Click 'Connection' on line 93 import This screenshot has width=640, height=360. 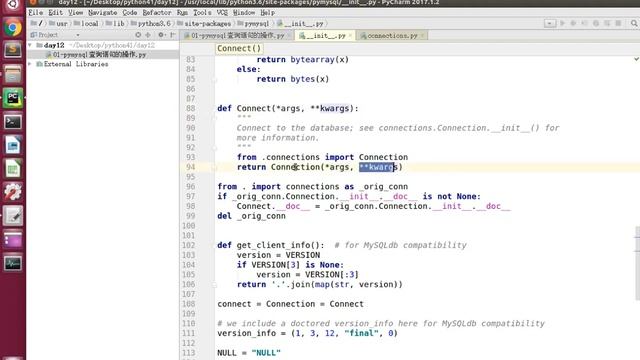[383, 157]
